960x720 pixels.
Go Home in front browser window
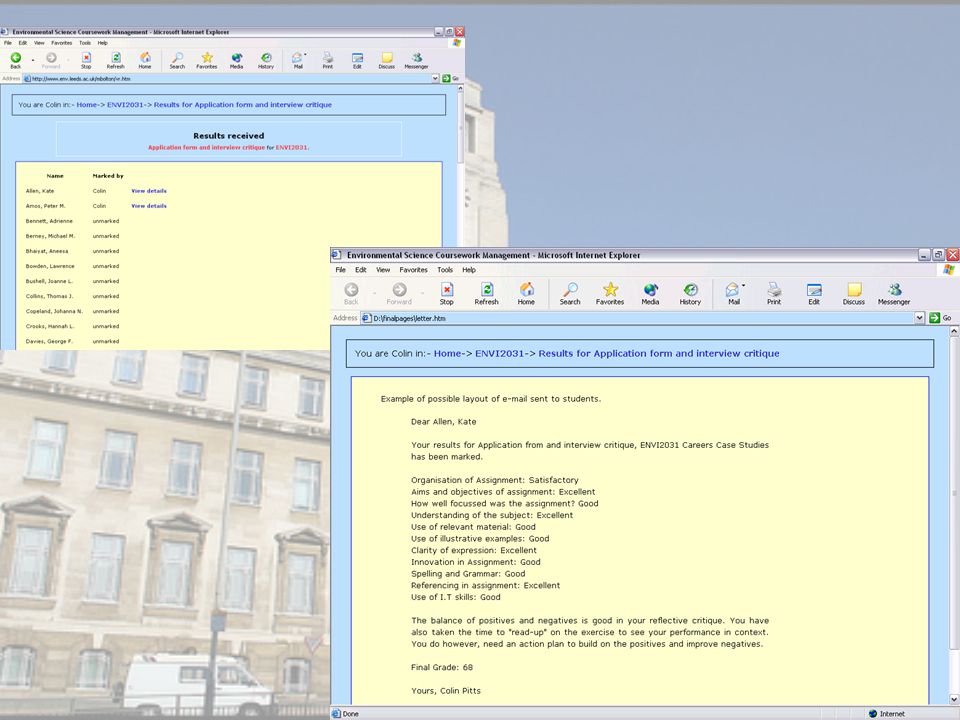[527, 293]
